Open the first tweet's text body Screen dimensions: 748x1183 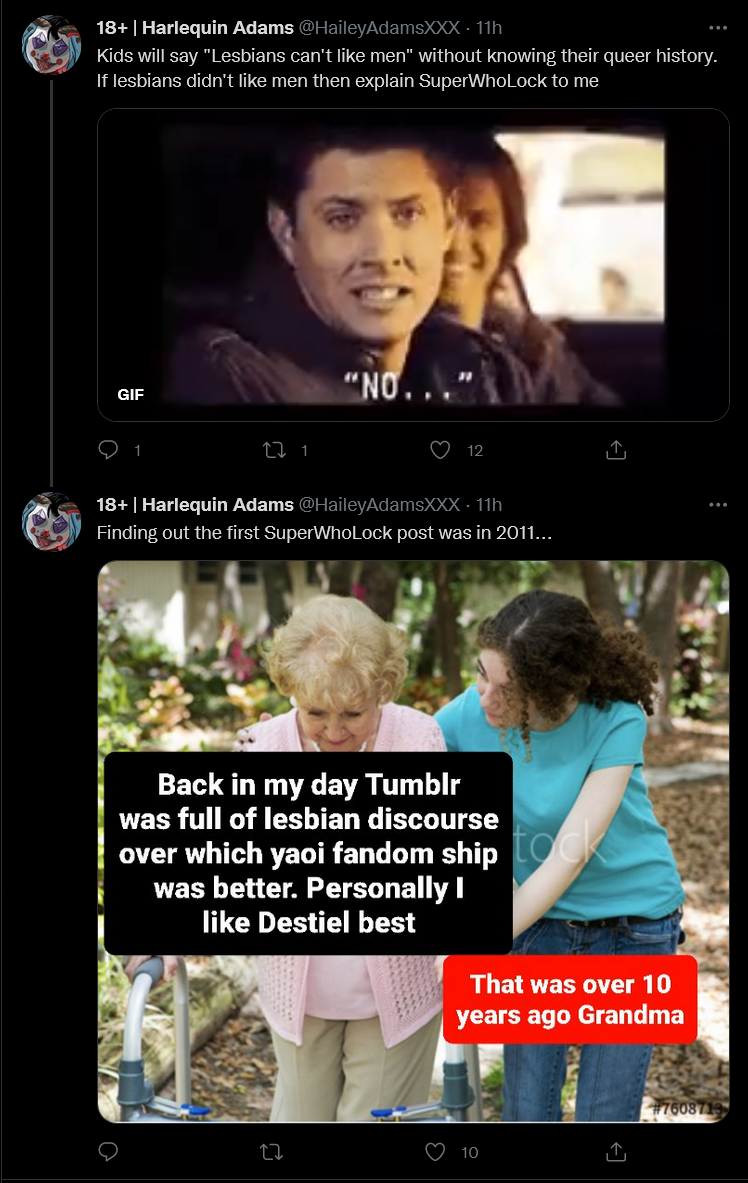[x=407, y=68]
